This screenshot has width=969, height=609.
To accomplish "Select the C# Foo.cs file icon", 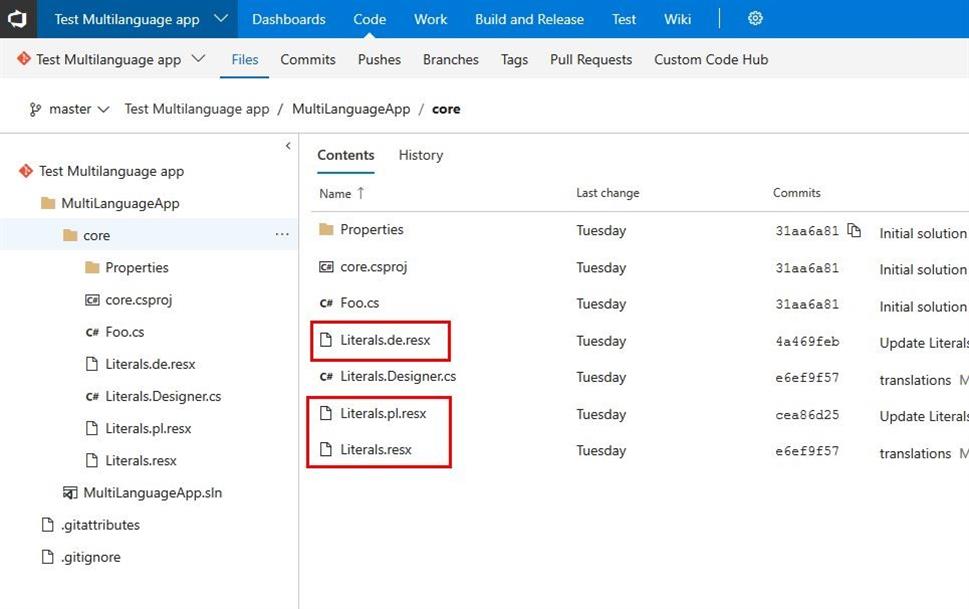I will 329,303.
